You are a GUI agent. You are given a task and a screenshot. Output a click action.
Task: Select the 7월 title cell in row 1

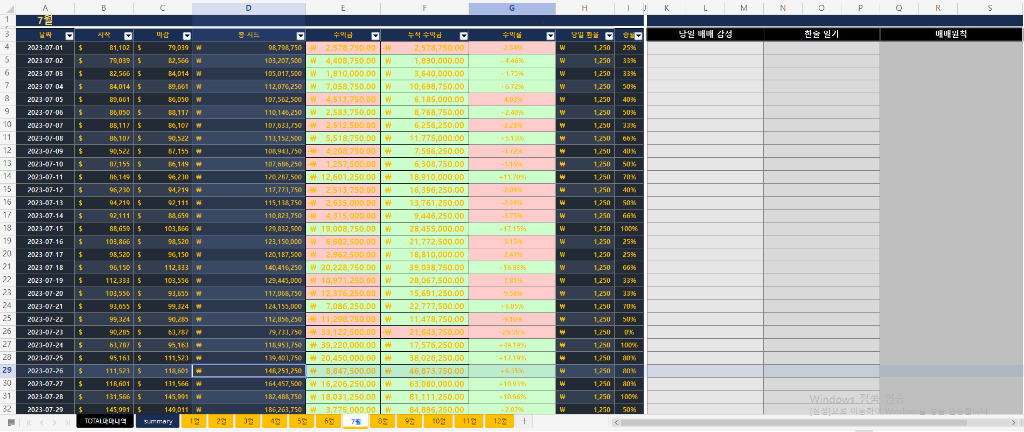point(45,20)
